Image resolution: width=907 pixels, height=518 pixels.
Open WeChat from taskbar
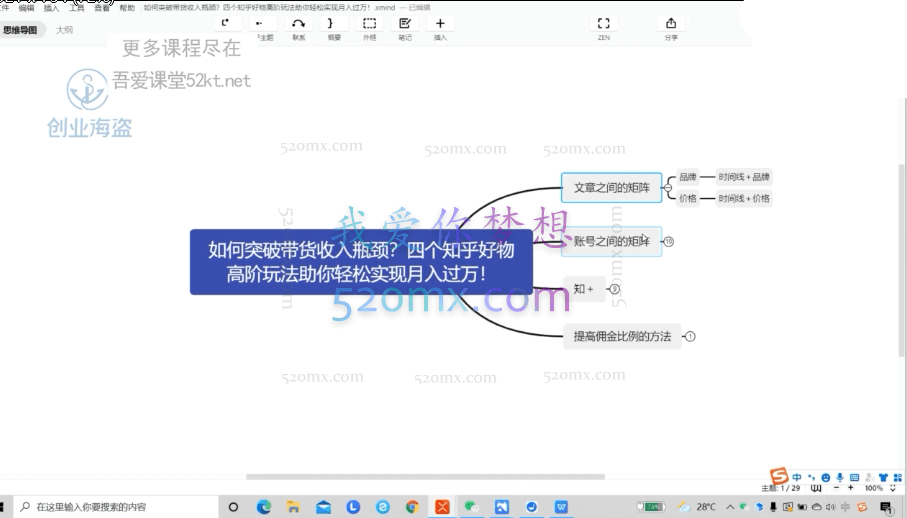(471, 507)
